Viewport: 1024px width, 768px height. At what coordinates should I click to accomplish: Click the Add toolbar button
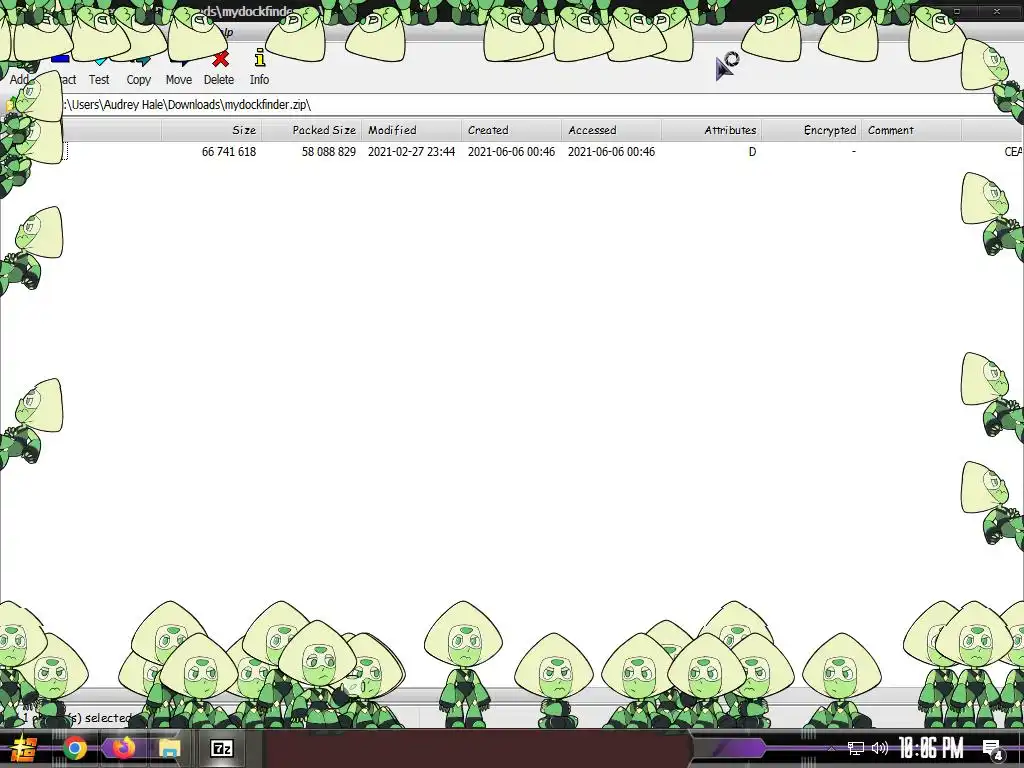(18, 79)
